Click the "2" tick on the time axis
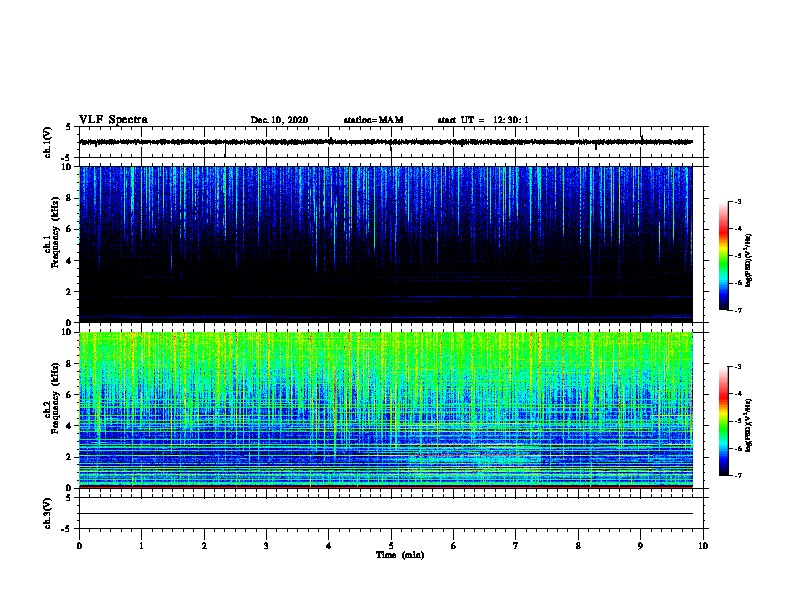 pyautogui.click(x=204, y=546)
